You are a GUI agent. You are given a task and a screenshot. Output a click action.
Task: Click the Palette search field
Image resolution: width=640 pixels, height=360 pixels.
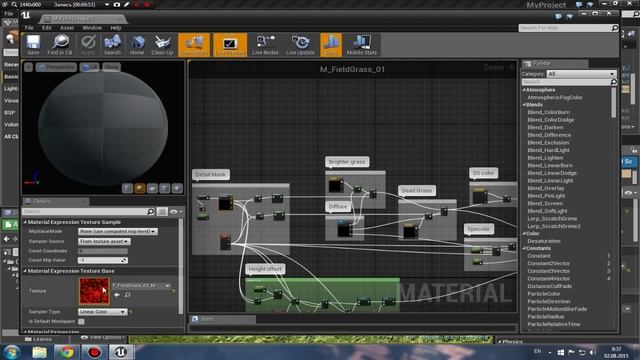(570, 82)
